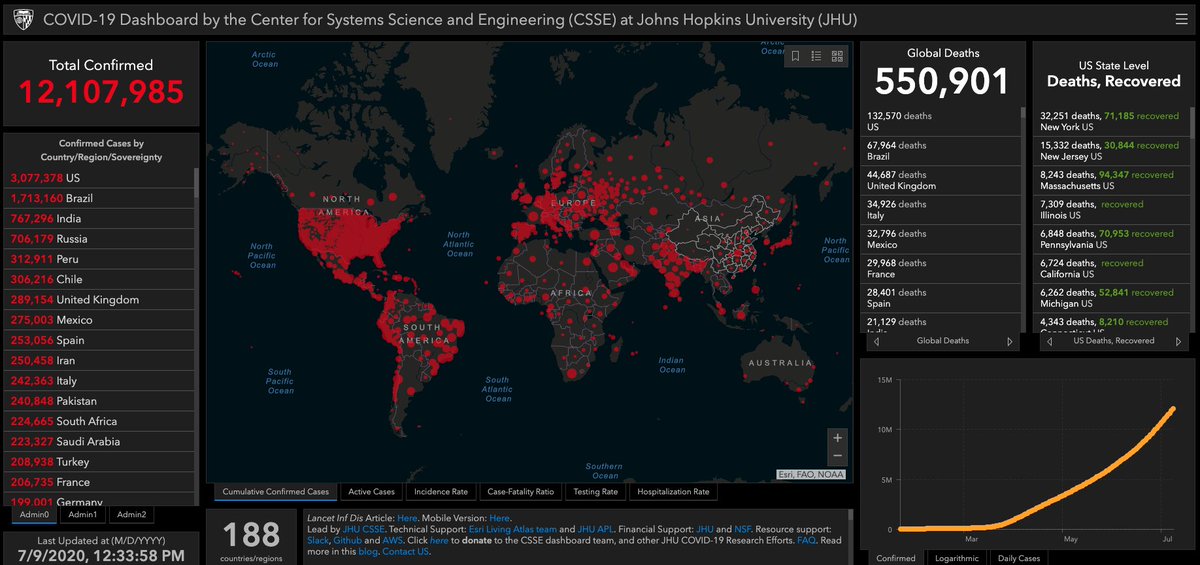1200x565 pixels.
Task: Switch to Case-Fatality Ratio map tab
Action: 520,492
